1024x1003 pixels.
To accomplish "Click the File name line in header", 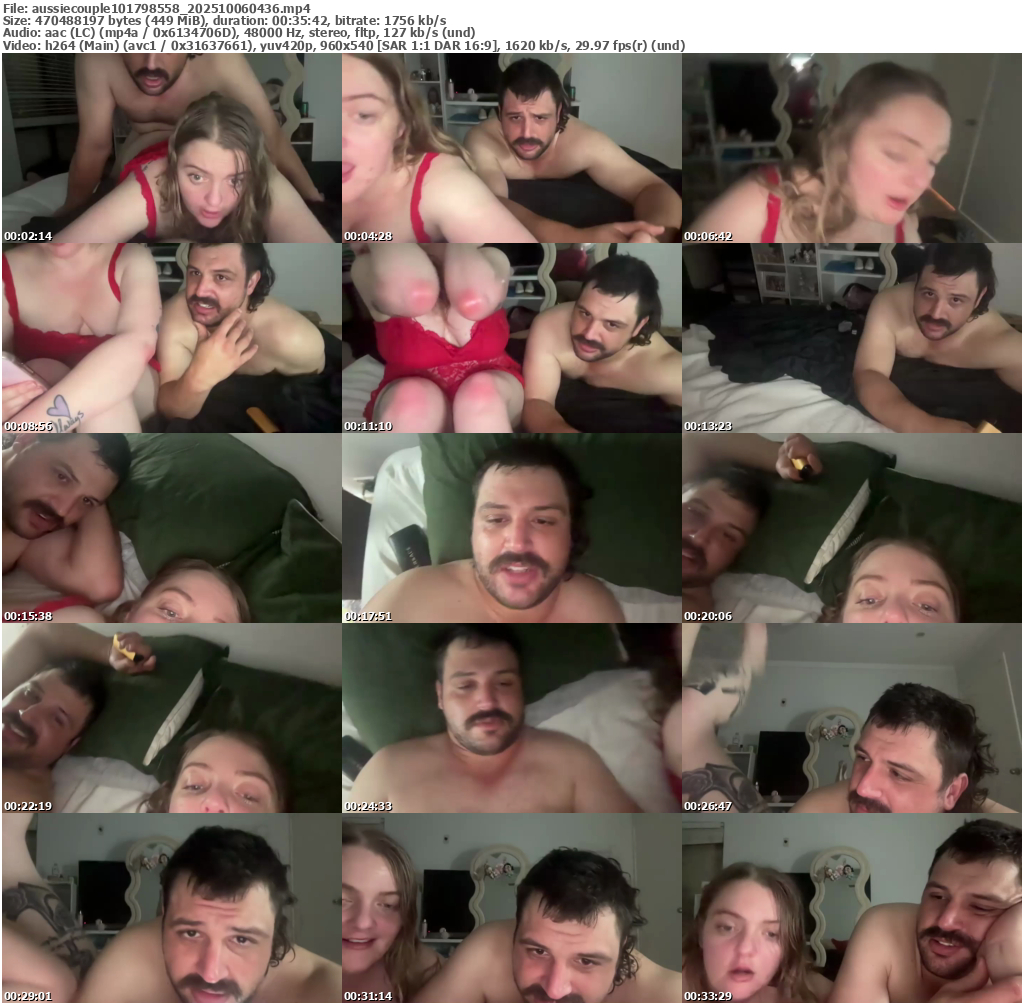I will click(x=156, y=7).
